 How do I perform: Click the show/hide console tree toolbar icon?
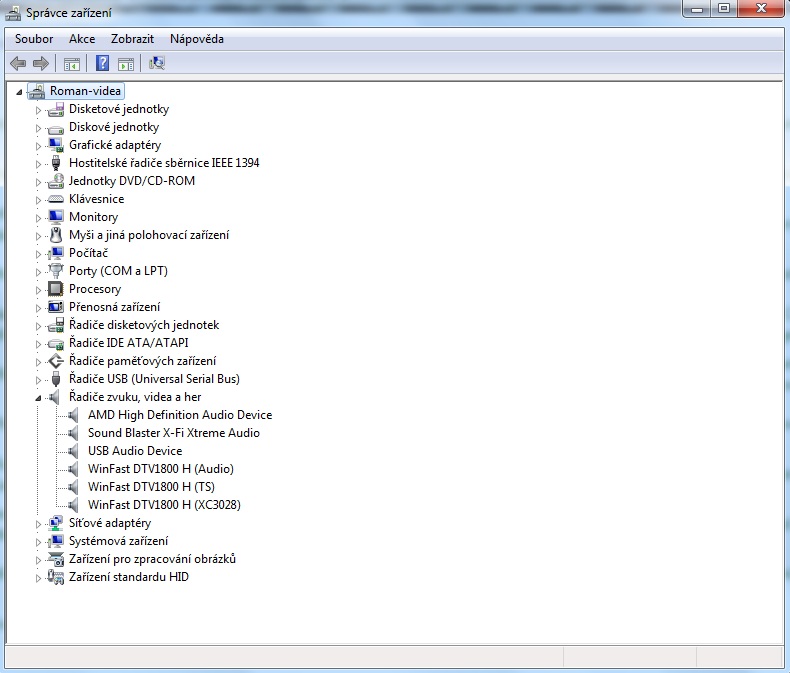72,63
